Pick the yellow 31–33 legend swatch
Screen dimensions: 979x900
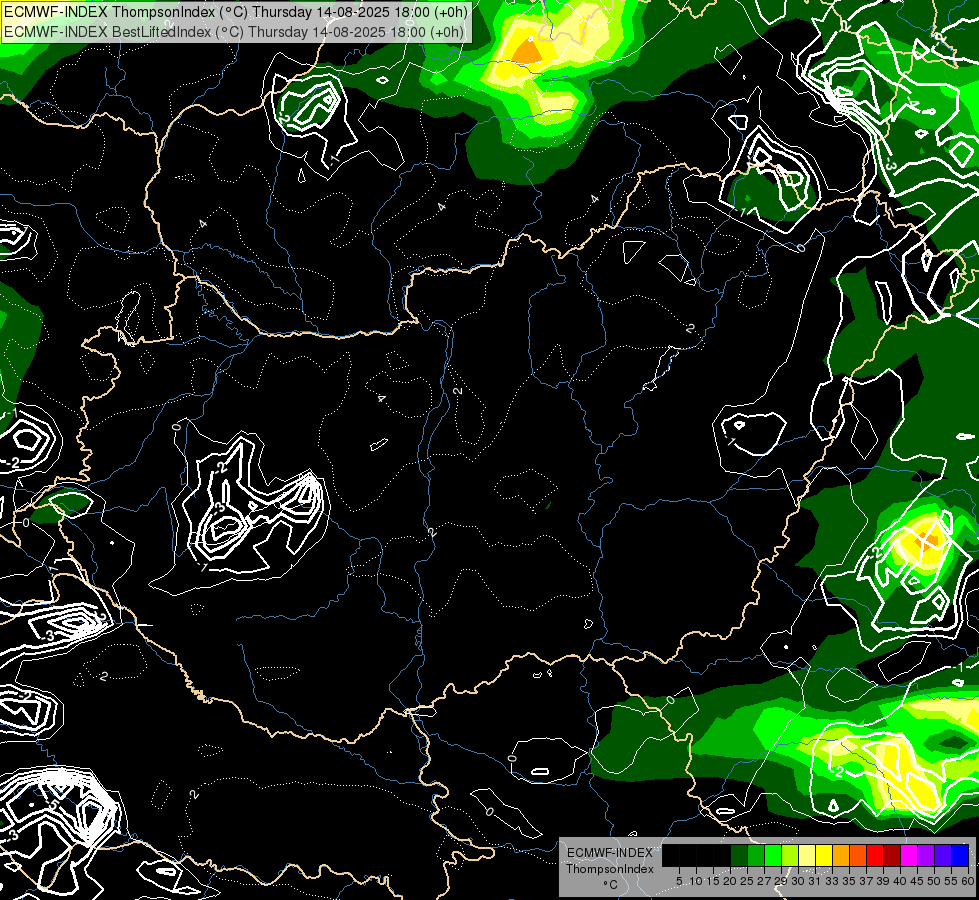[824, 855]
